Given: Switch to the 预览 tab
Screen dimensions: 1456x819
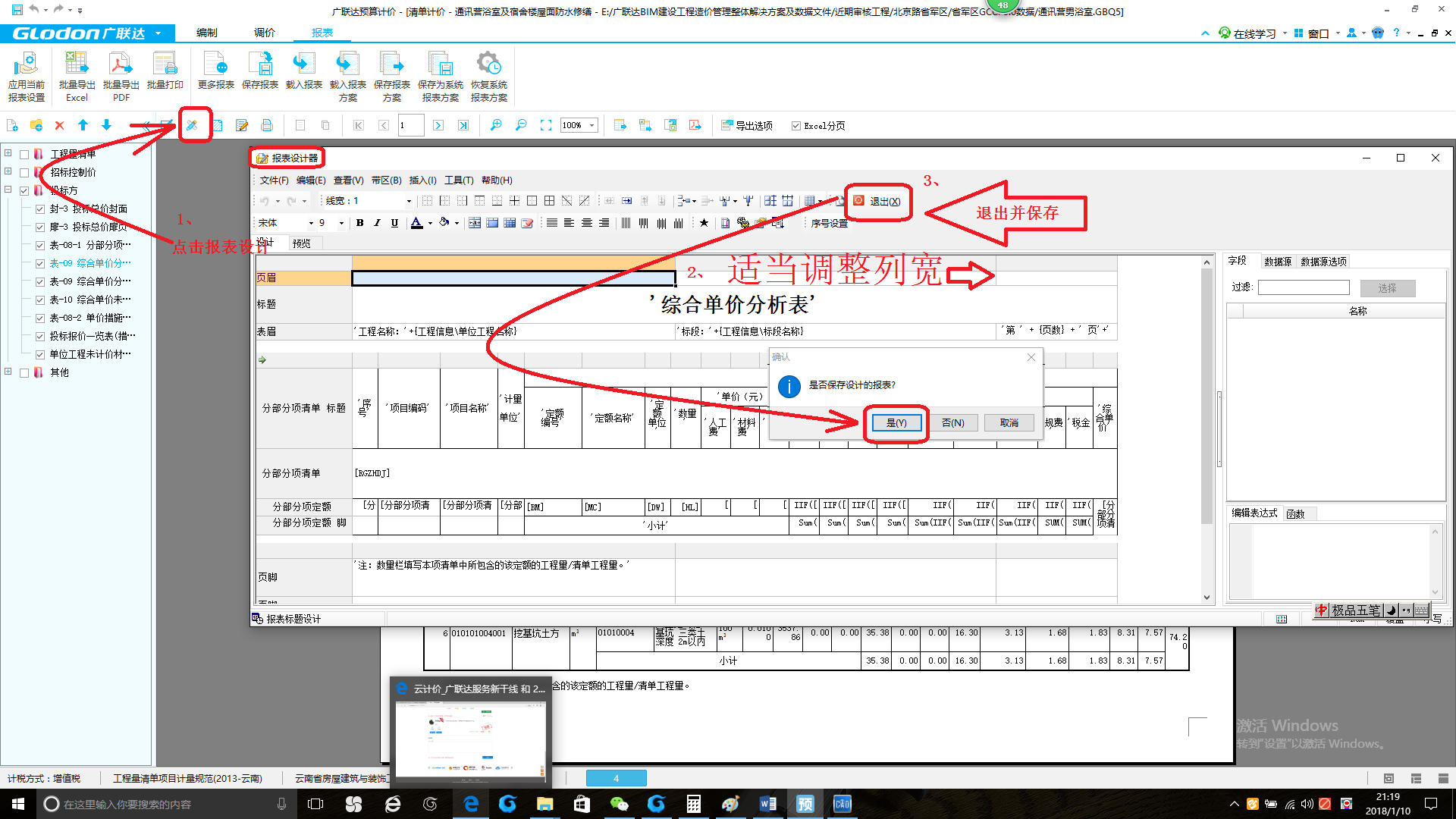Looking at the screenshot, I should click(x=302, y=243).
